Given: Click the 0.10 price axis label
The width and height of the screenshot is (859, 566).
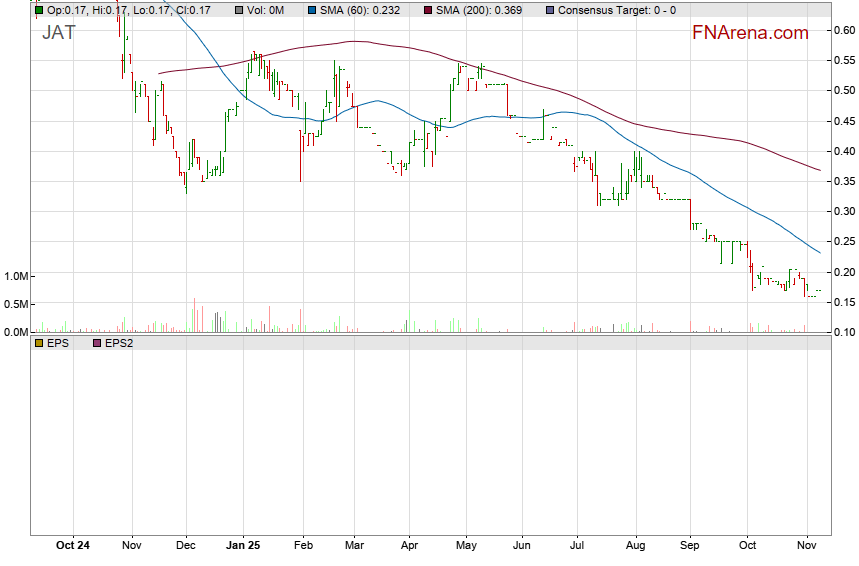Looking at the screenshot, I should coord(843,332).
